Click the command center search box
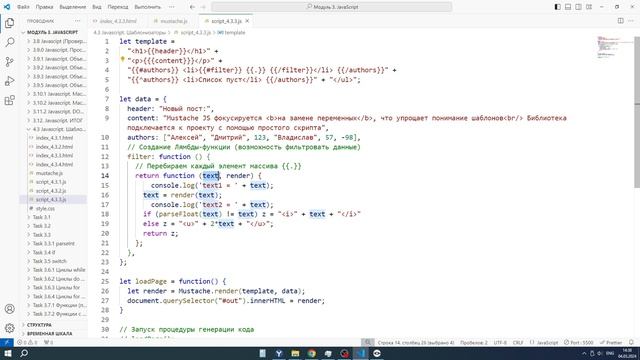 click(331, 7)
